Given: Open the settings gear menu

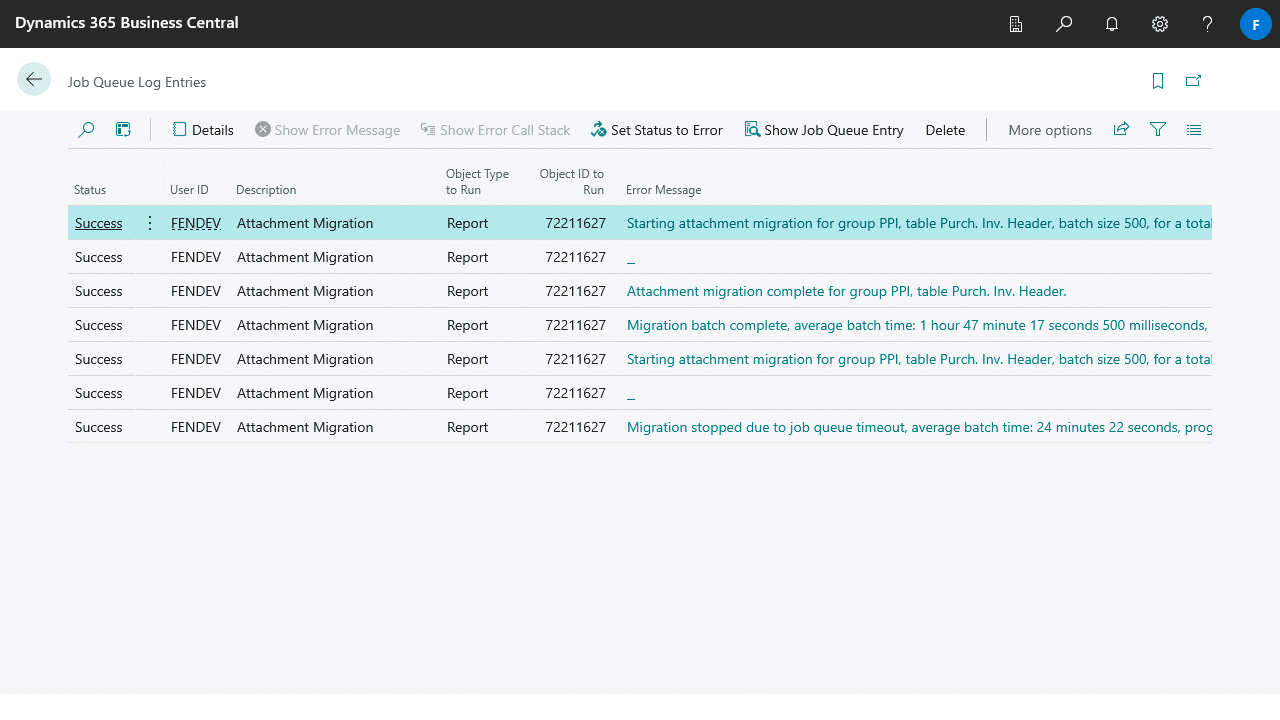Looking at the screenshot, I should (1160, 24).
